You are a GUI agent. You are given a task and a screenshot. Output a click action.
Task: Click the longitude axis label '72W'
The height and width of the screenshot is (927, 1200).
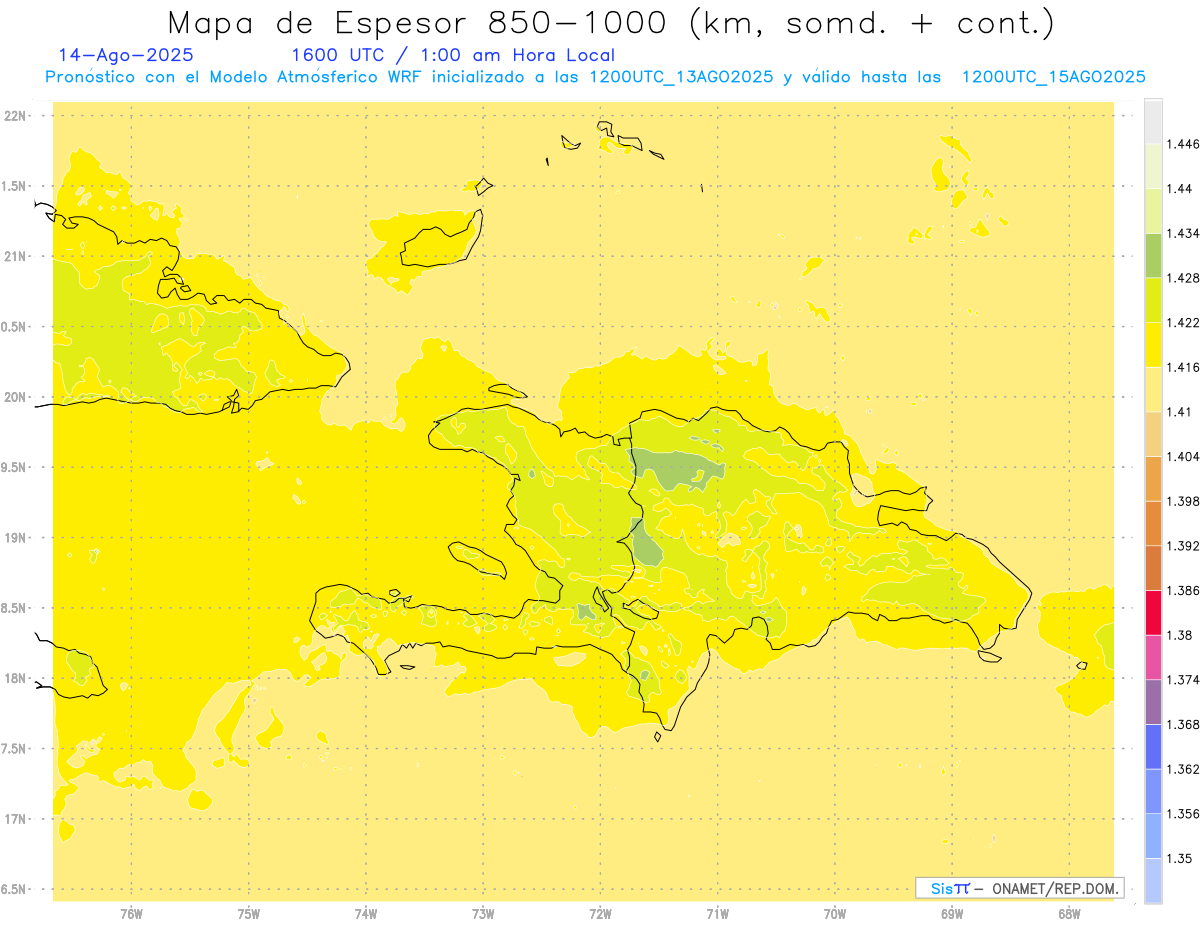tap(600, 915)
